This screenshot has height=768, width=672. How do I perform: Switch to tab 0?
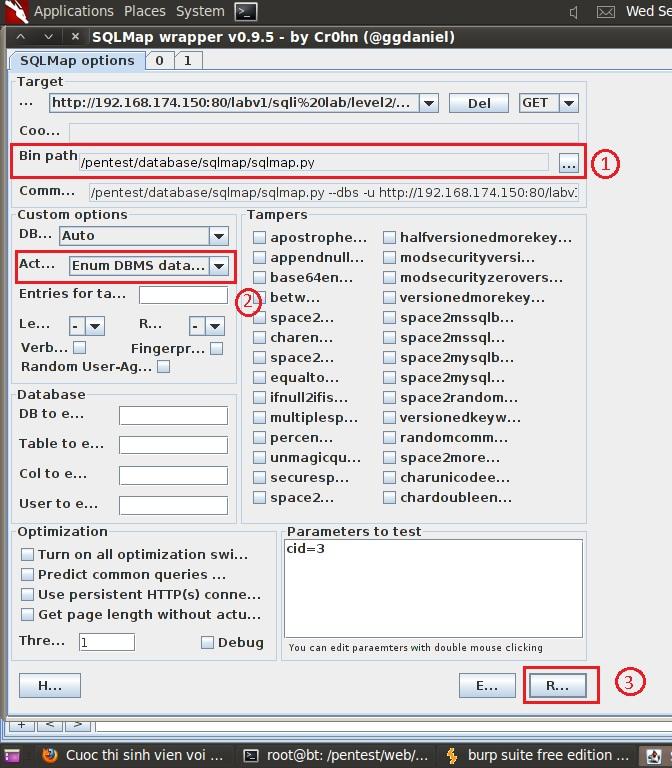pos(159,61)
